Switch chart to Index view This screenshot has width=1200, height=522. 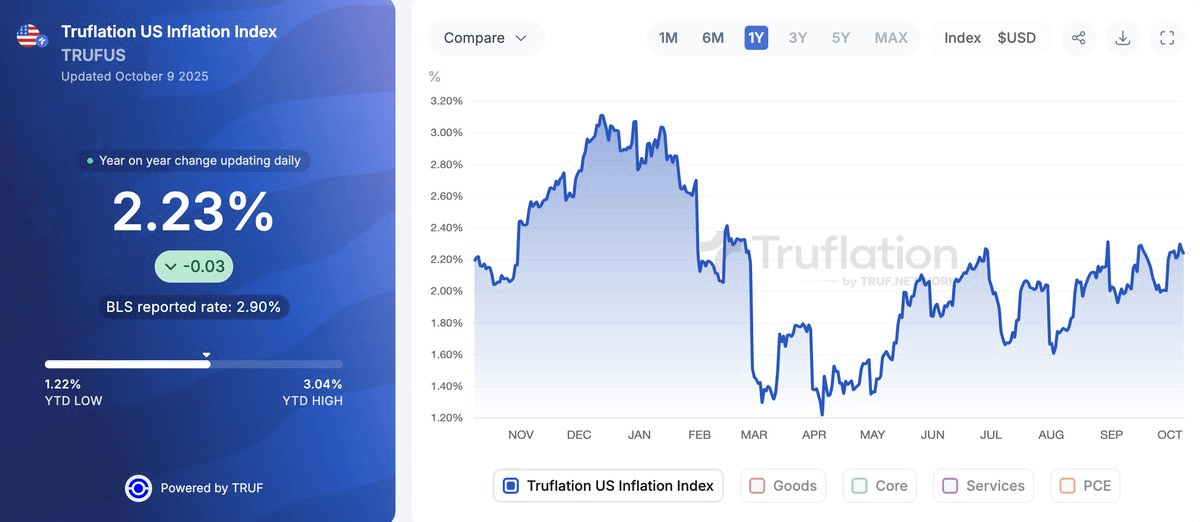(x=962, y=38)
